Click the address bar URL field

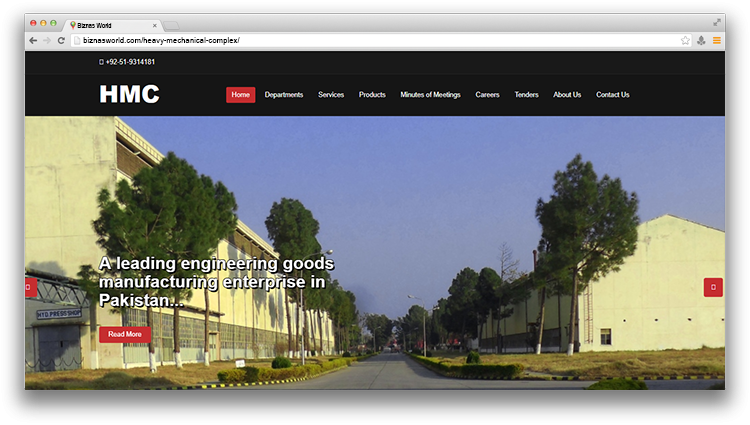(x=370, y=40)
